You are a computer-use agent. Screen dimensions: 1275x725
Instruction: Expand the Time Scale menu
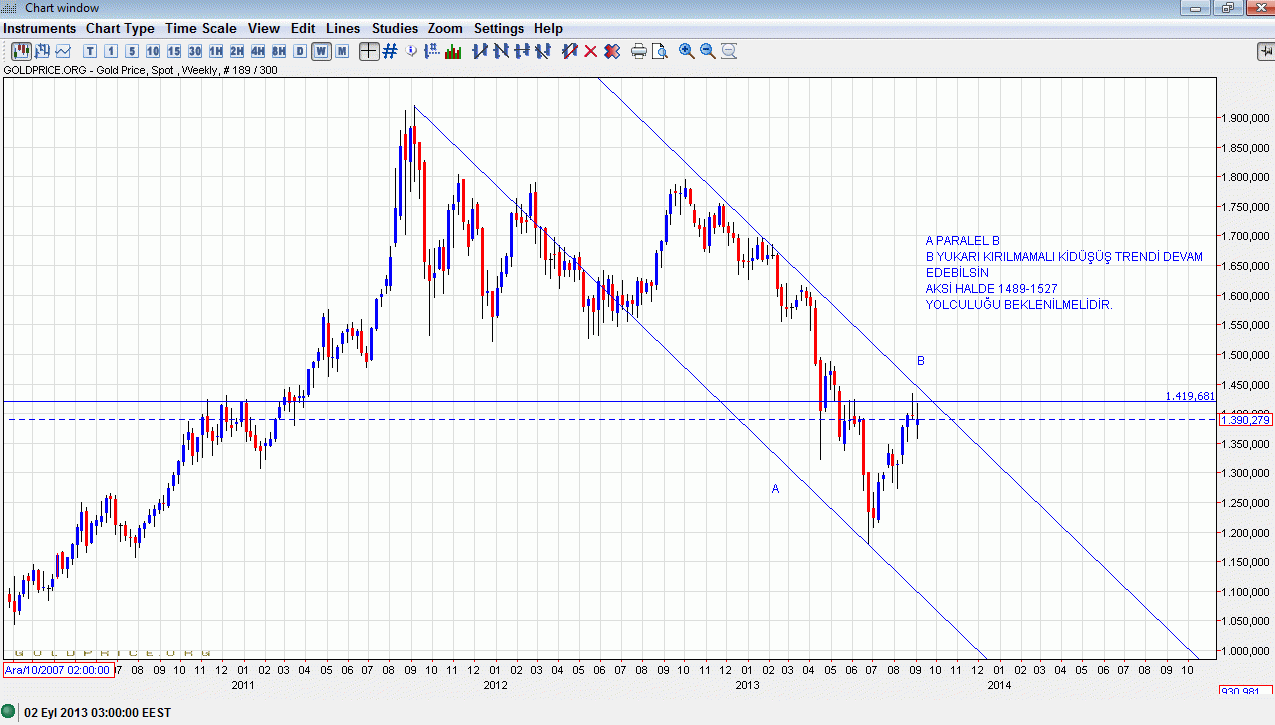click(201, 28)
